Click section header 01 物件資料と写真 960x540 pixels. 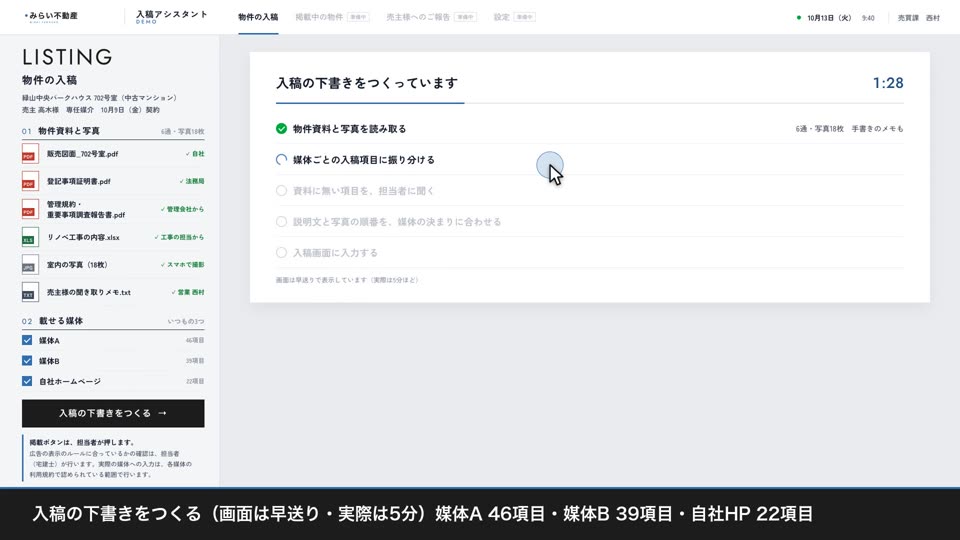[61, 131]
